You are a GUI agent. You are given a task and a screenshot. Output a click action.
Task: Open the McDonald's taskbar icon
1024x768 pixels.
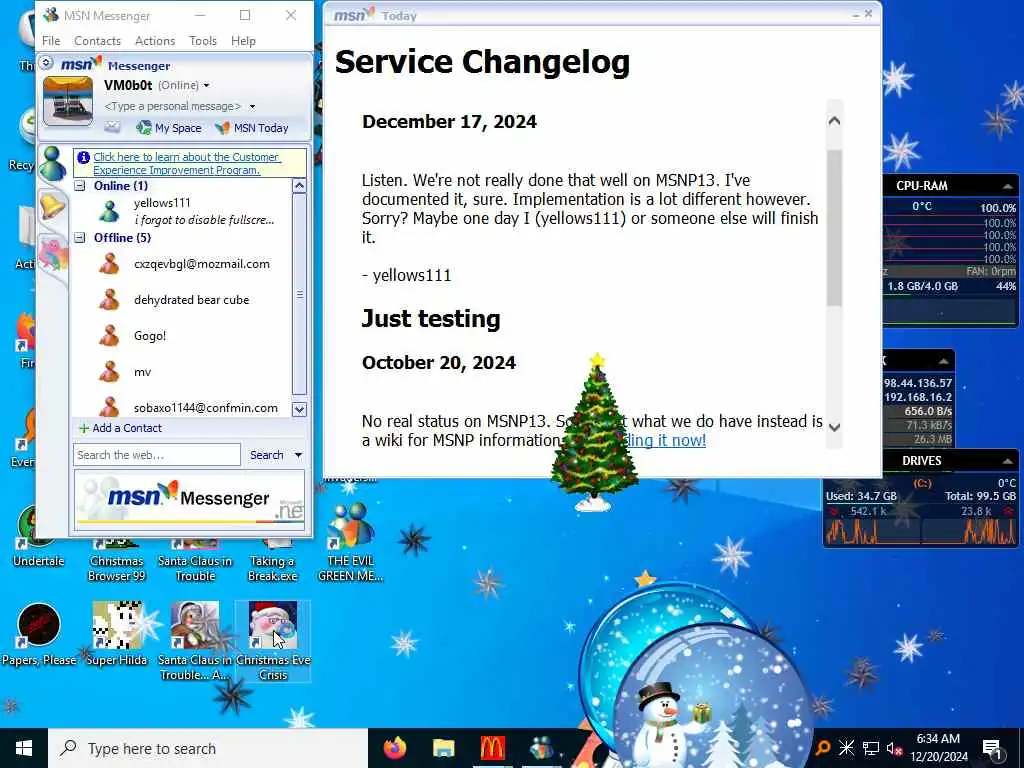point(492,748)
